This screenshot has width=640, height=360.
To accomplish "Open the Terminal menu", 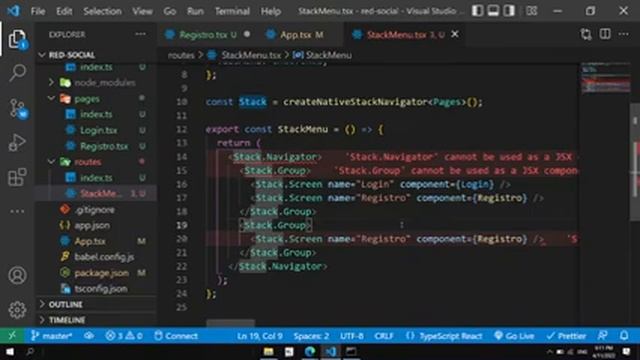I will click(232, 11).
